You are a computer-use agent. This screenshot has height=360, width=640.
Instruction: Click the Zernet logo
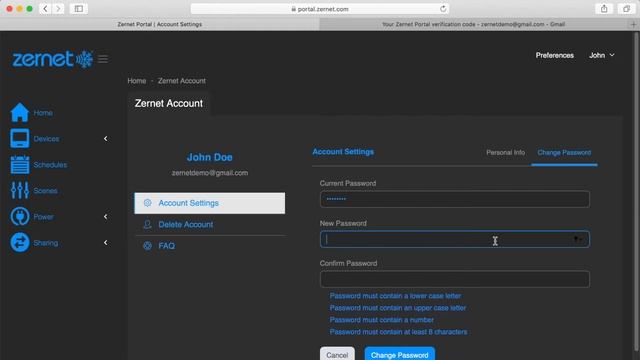tap(52, 59)
